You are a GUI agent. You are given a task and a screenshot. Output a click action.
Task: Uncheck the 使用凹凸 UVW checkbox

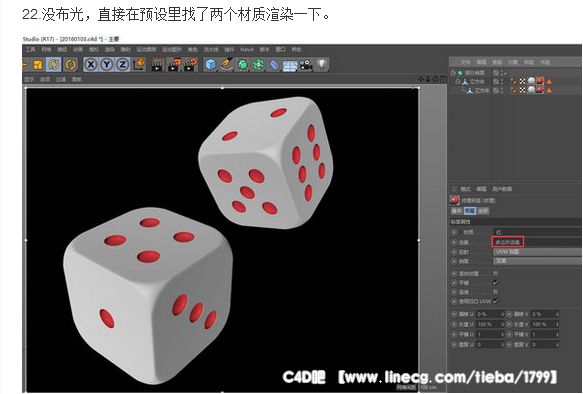tap(495, 301)
